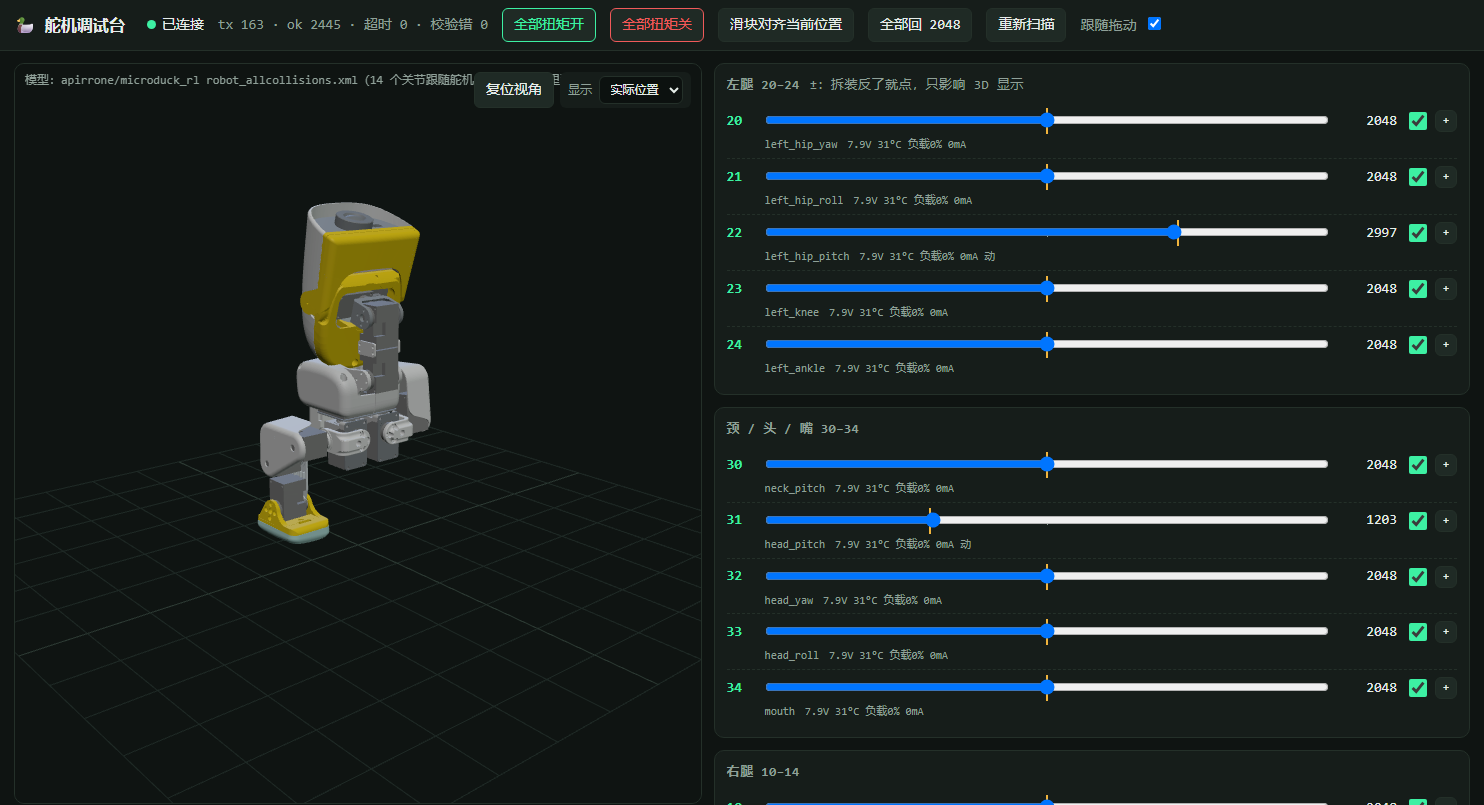The image size is (1484, 805).
Task: Click the head_pitch slider handle at 1203
Action: point(933,520)
